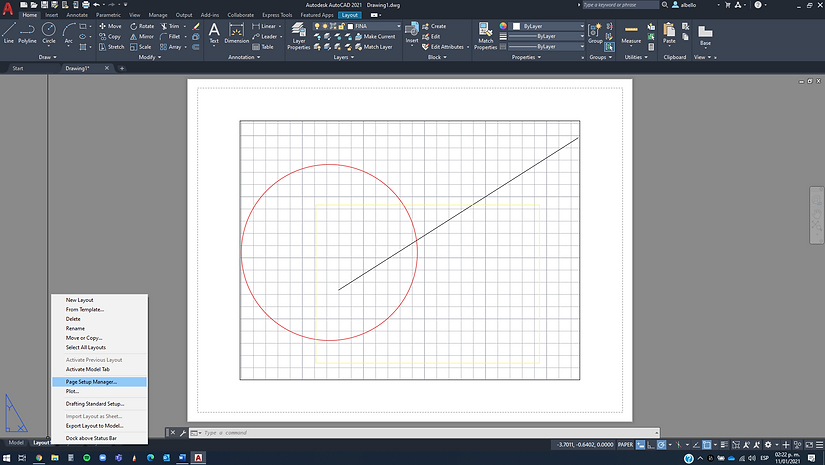Viewport: 825px width, 465px height.
Task: Toggle Clean Screen in status bar
Action: 809,445
